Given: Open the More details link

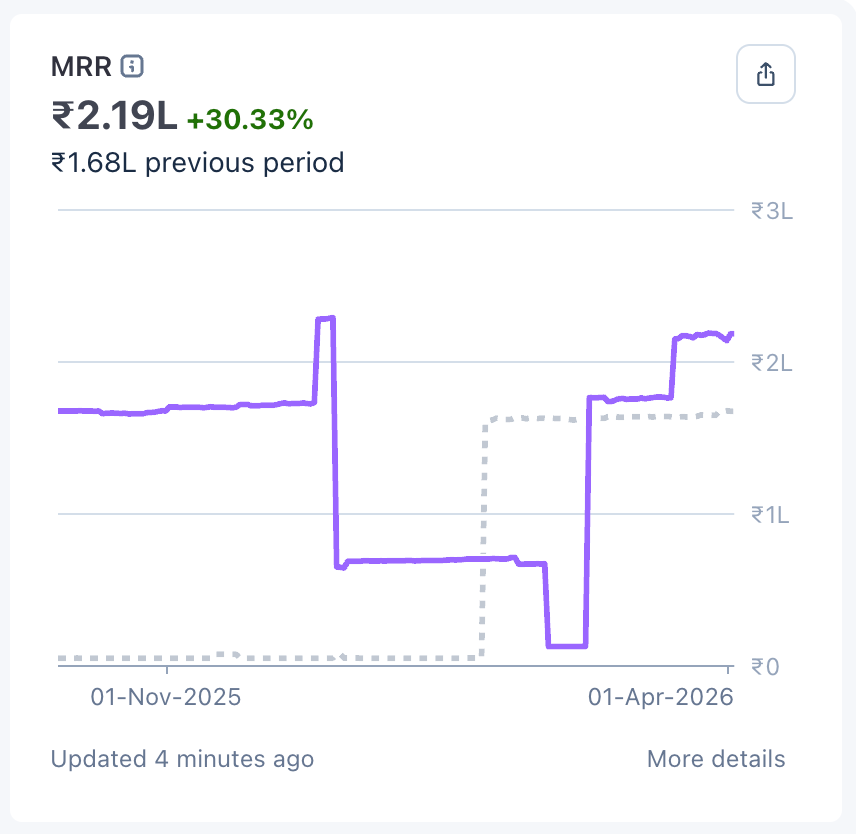Looking at the screenshot, I should pyautogui.click(x=716, y=759).
